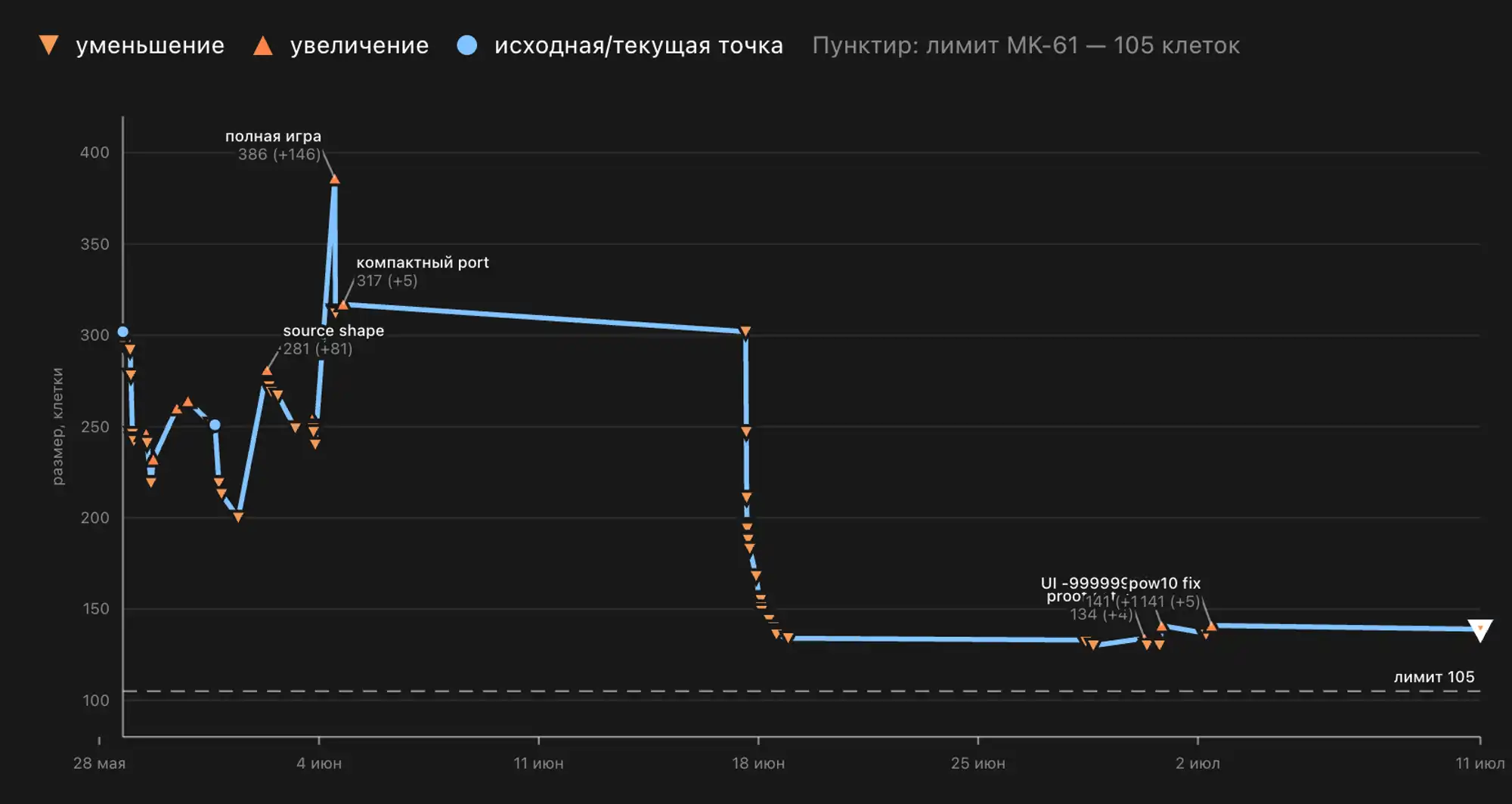This screenshot has width=1512, height=804.
Task: Click the orange up-triangle legend icon for увеличение
Action: (263, 45)
